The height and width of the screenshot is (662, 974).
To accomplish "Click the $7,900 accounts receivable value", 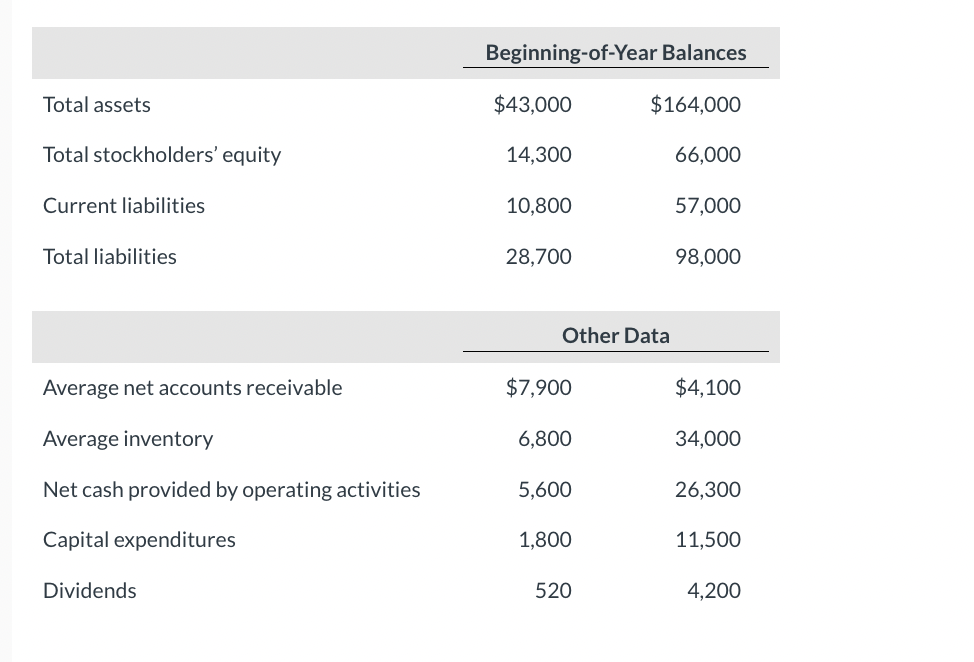I will coord(539,388).
